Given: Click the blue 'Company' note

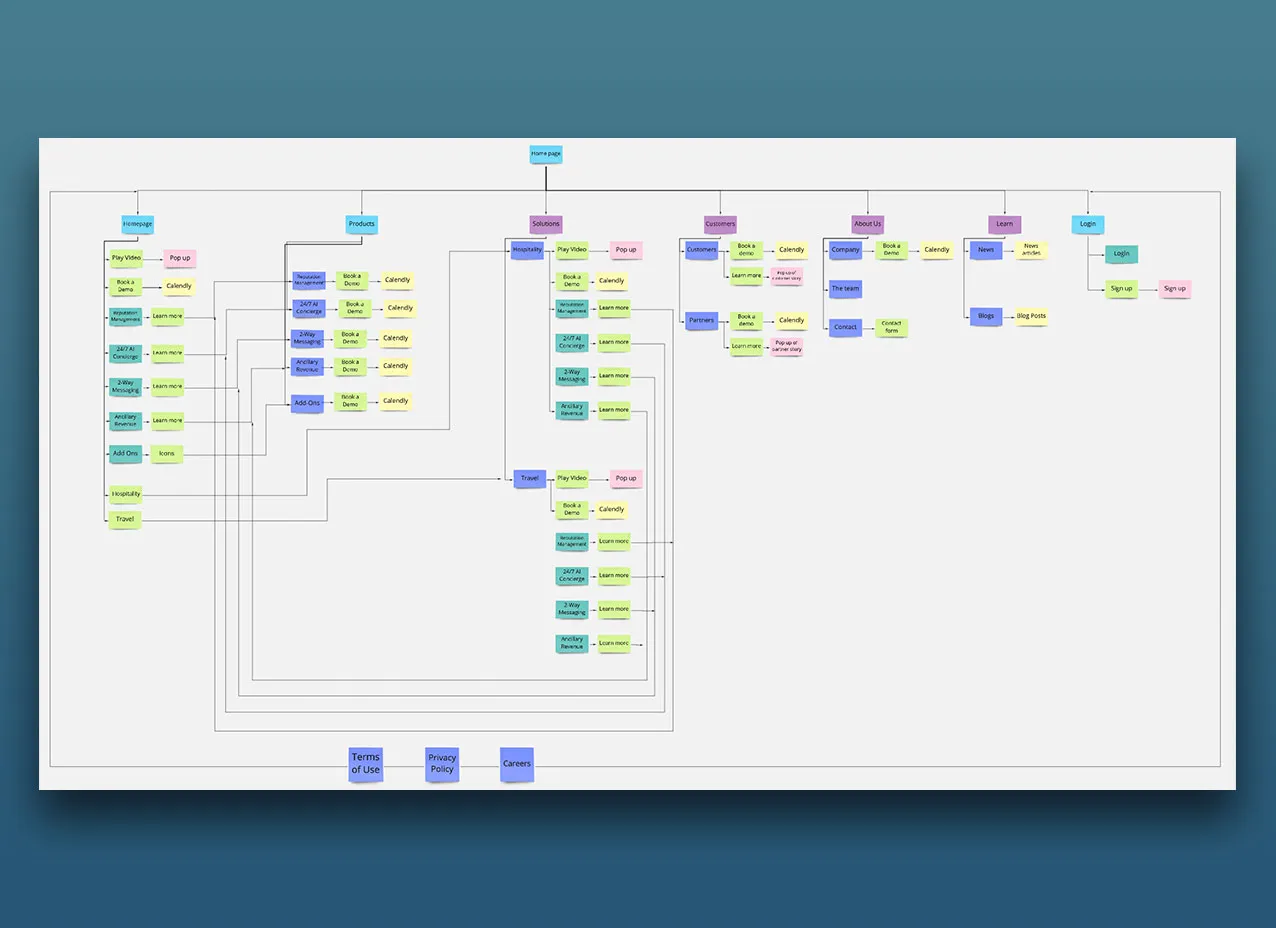Looking at the screenshot, I should 846,250.
